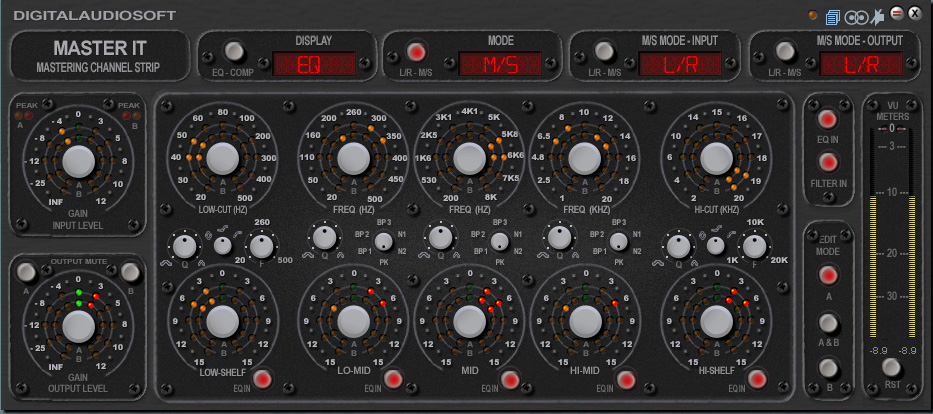Close the Master It plugin window
Viewport: 933px width, 414px height.
[914, 12]
